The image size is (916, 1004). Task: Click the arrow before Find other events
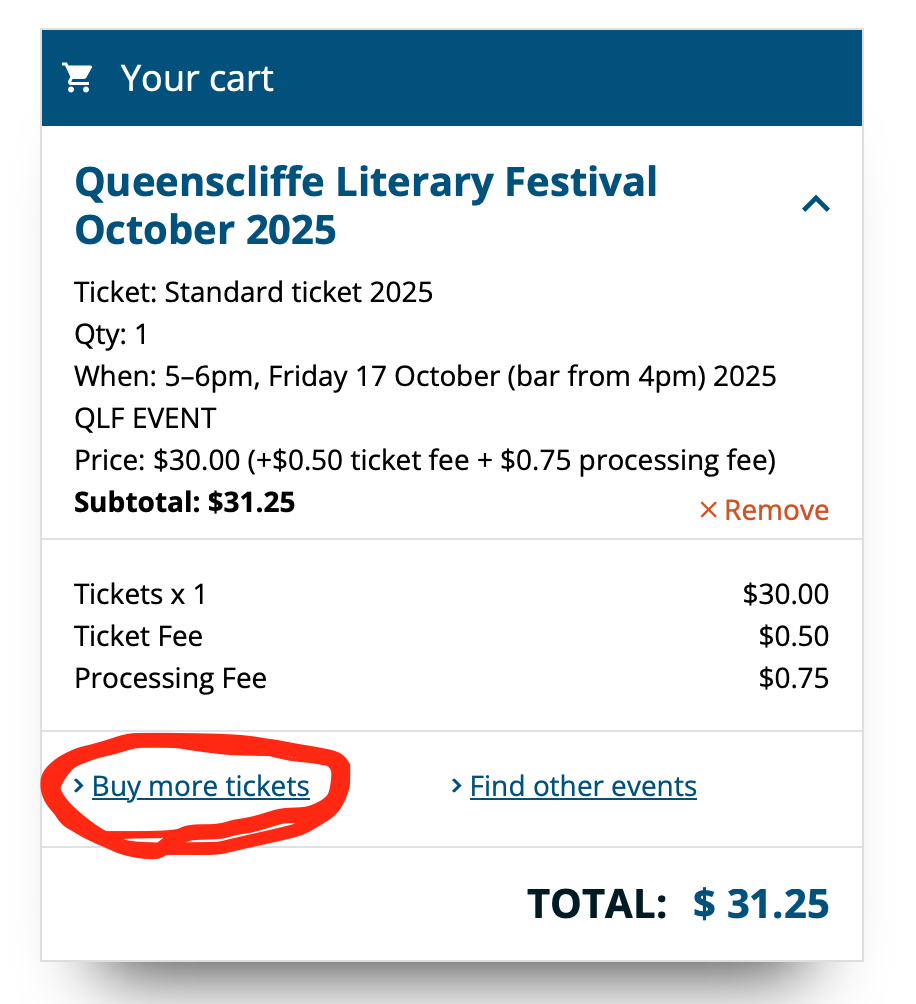[x=456, y=786]
